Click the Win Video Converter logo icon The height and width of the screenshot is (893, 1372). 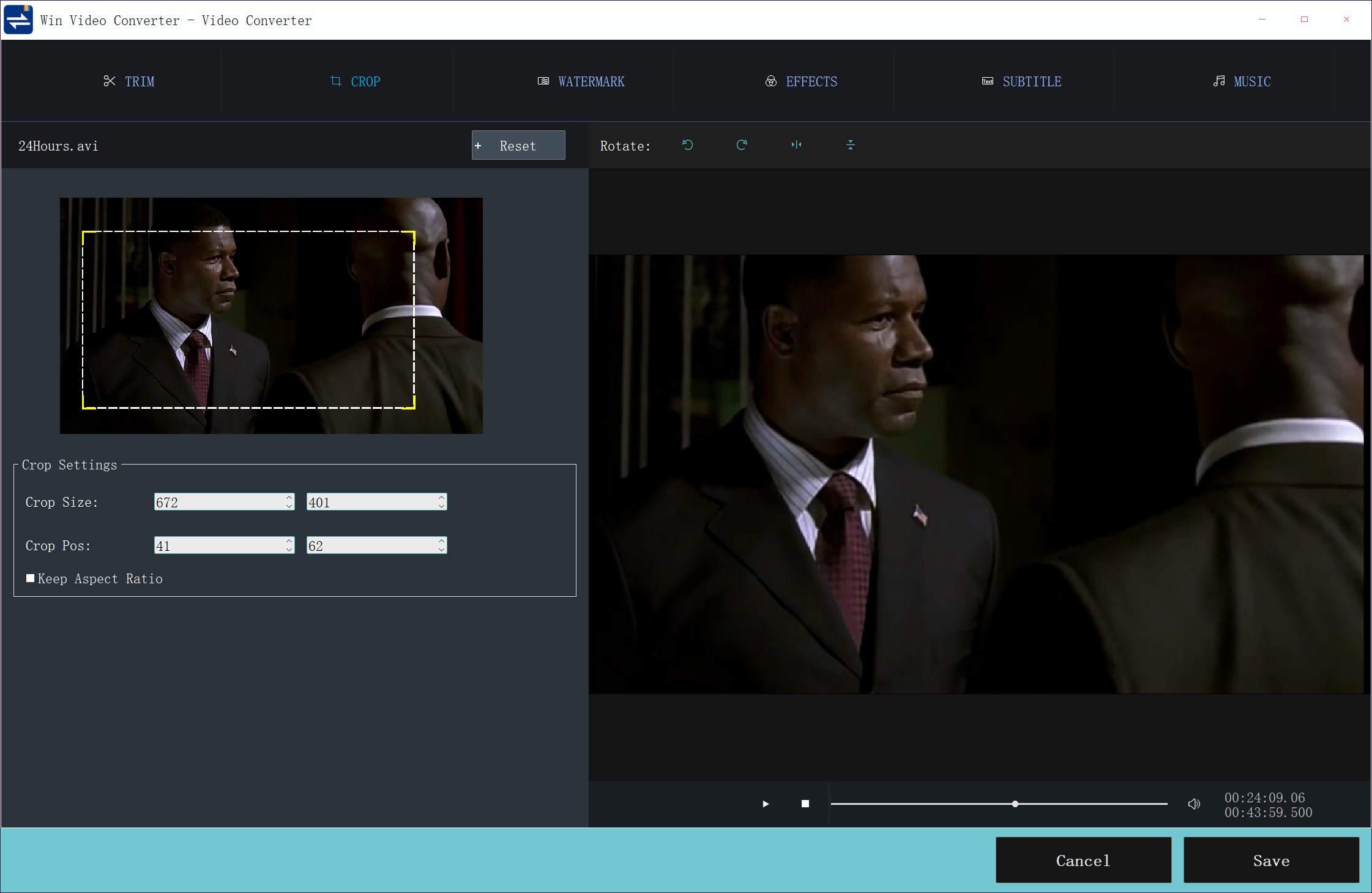[18, 19]
